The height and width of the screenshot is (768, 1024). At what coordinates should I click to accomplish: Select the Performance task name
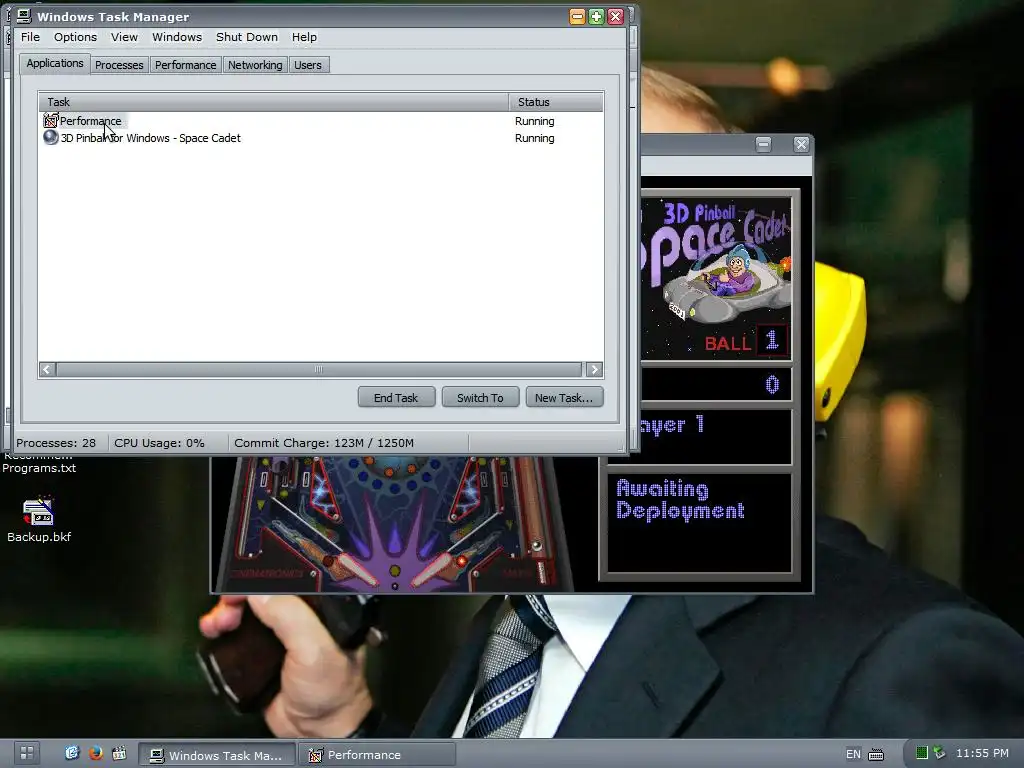pos(90,121)
